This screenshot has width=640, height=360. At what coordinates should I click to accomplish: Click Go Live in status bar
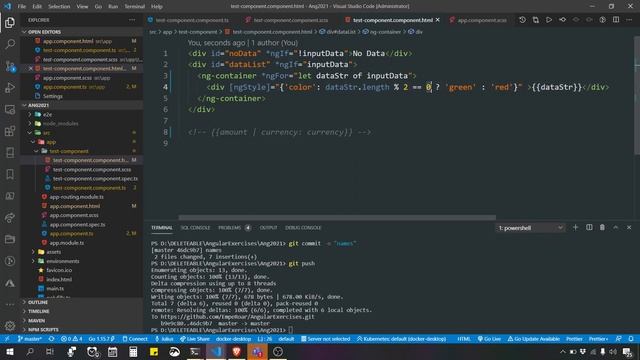[x=489, y=339]
